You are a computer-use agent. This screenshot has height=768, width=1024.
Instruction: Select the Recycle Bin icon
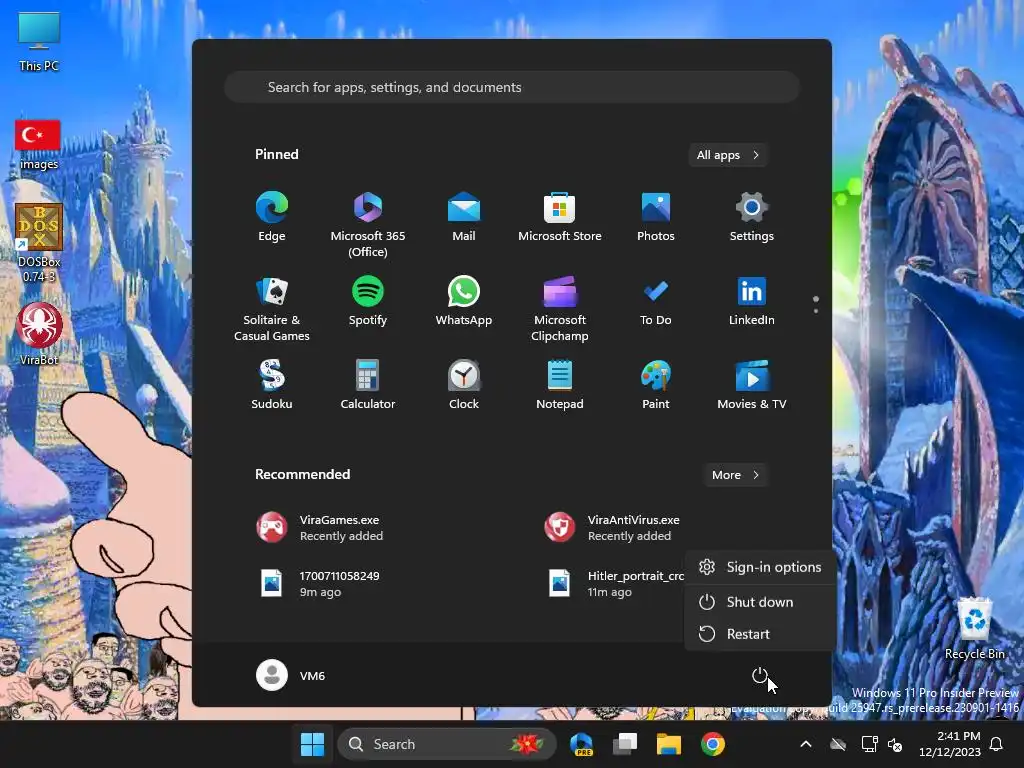point(974,628)
